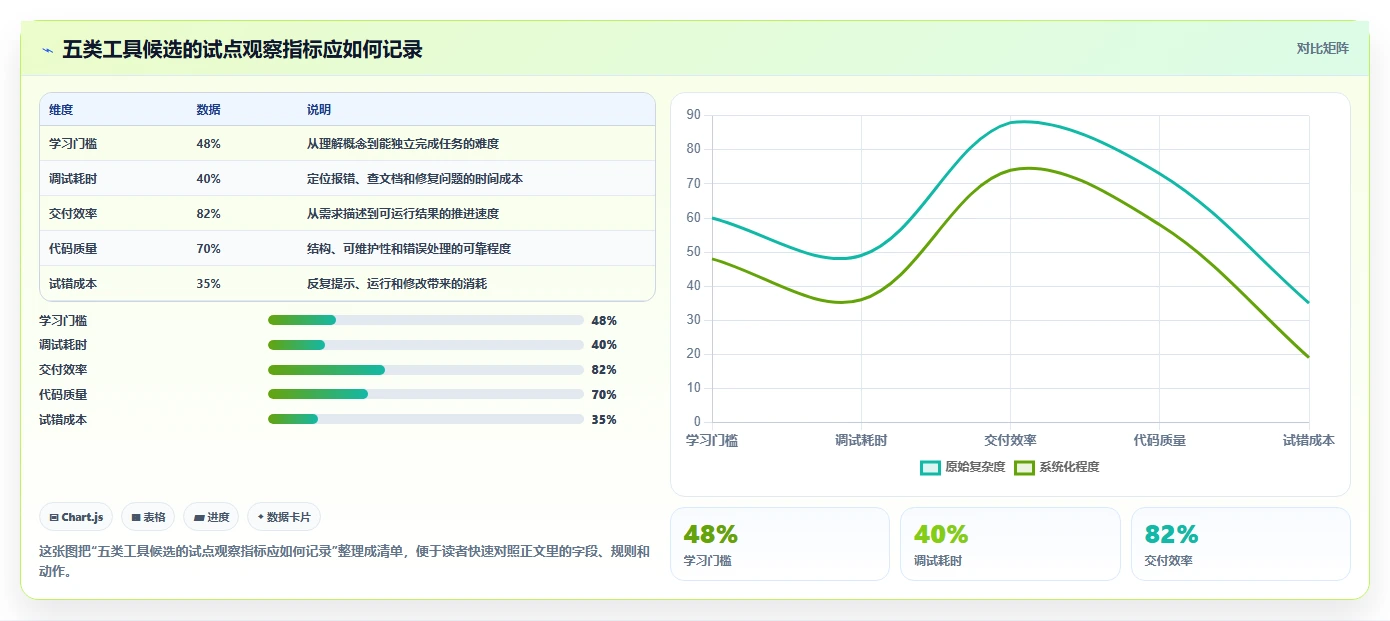Select the 表格 tag chip
Viewport: 1390px width, 621px height.
click(x=148, y=517)
